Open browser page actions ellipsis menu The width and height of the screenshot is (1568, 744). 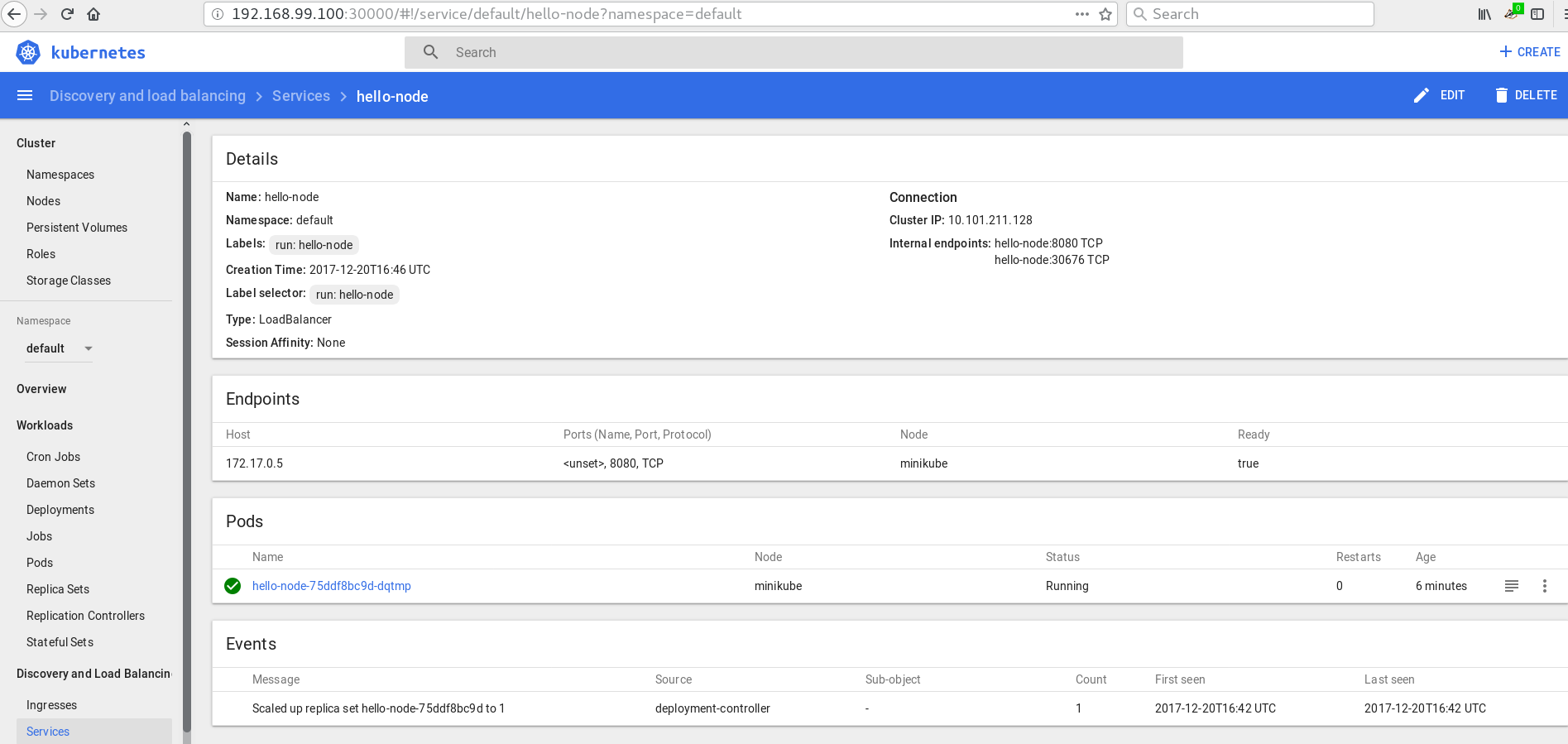[1081, 14]
